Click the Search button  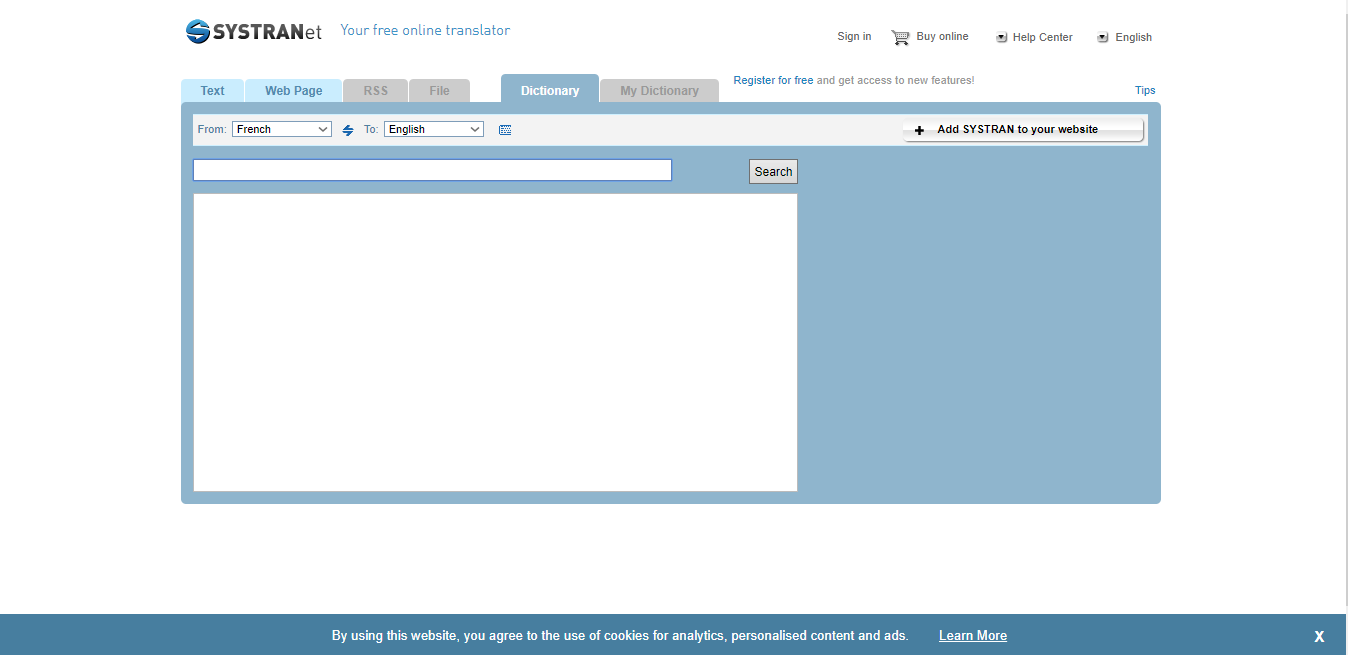coord(773,172)
